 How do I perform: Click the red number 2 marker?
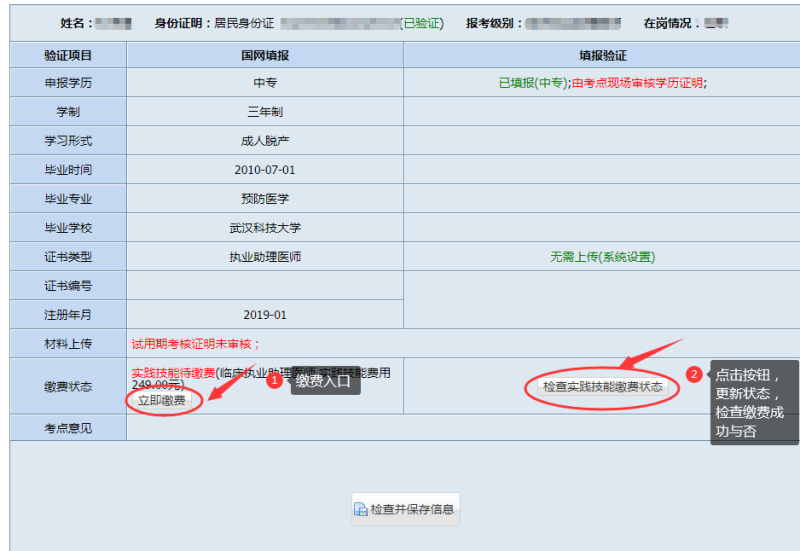pos(694,374)
